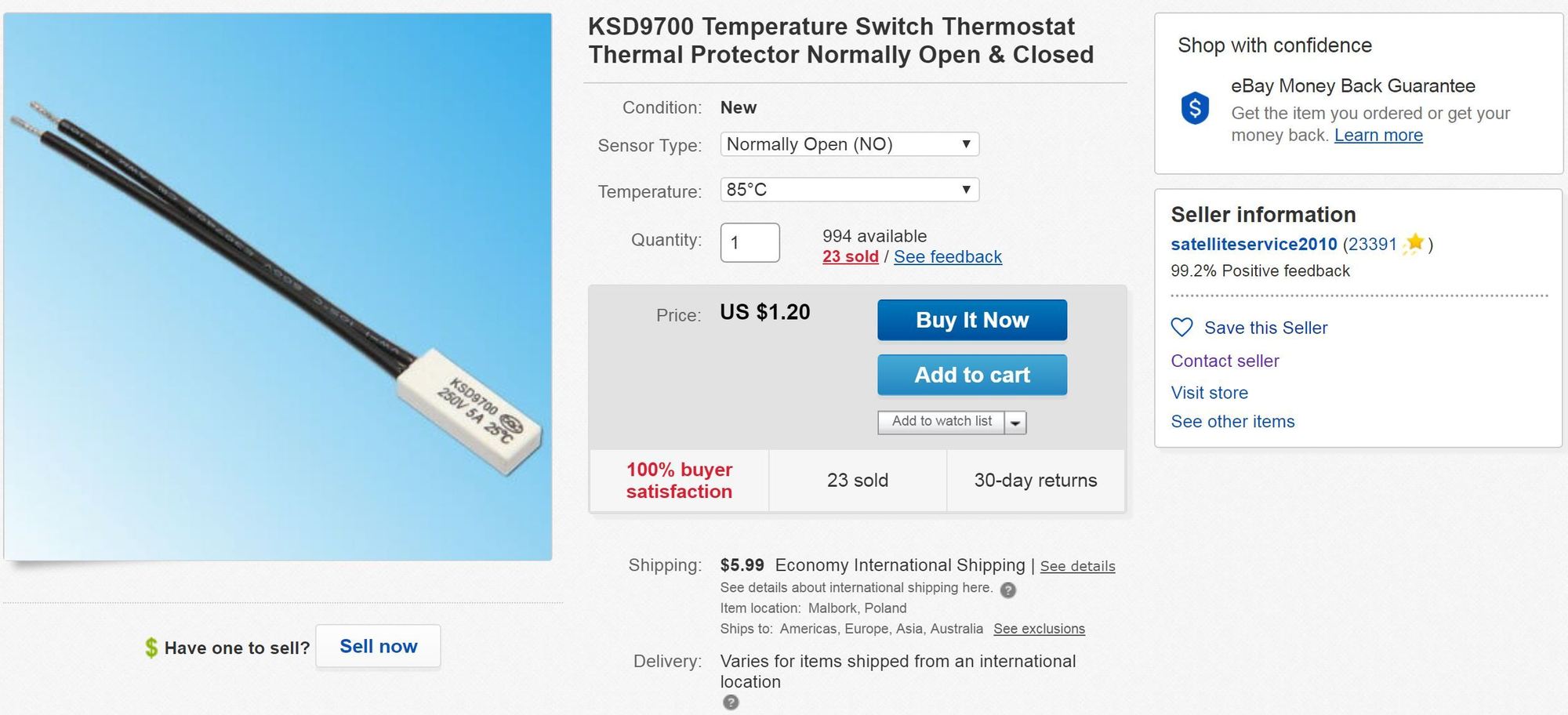
Task: Click the help icon beside international shipping details
Action: (1008, 590)
